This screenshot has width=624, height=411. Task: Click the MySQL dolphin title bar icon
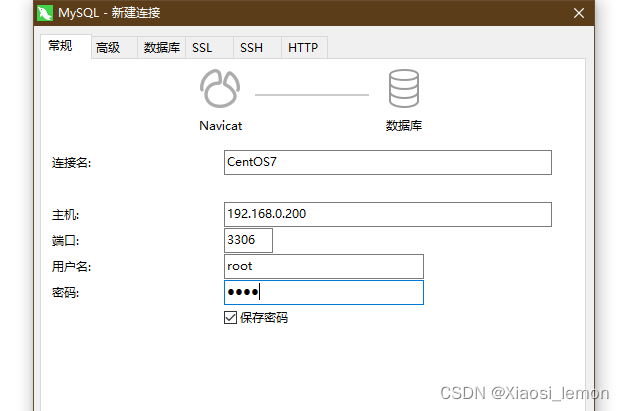coord(45,13)
